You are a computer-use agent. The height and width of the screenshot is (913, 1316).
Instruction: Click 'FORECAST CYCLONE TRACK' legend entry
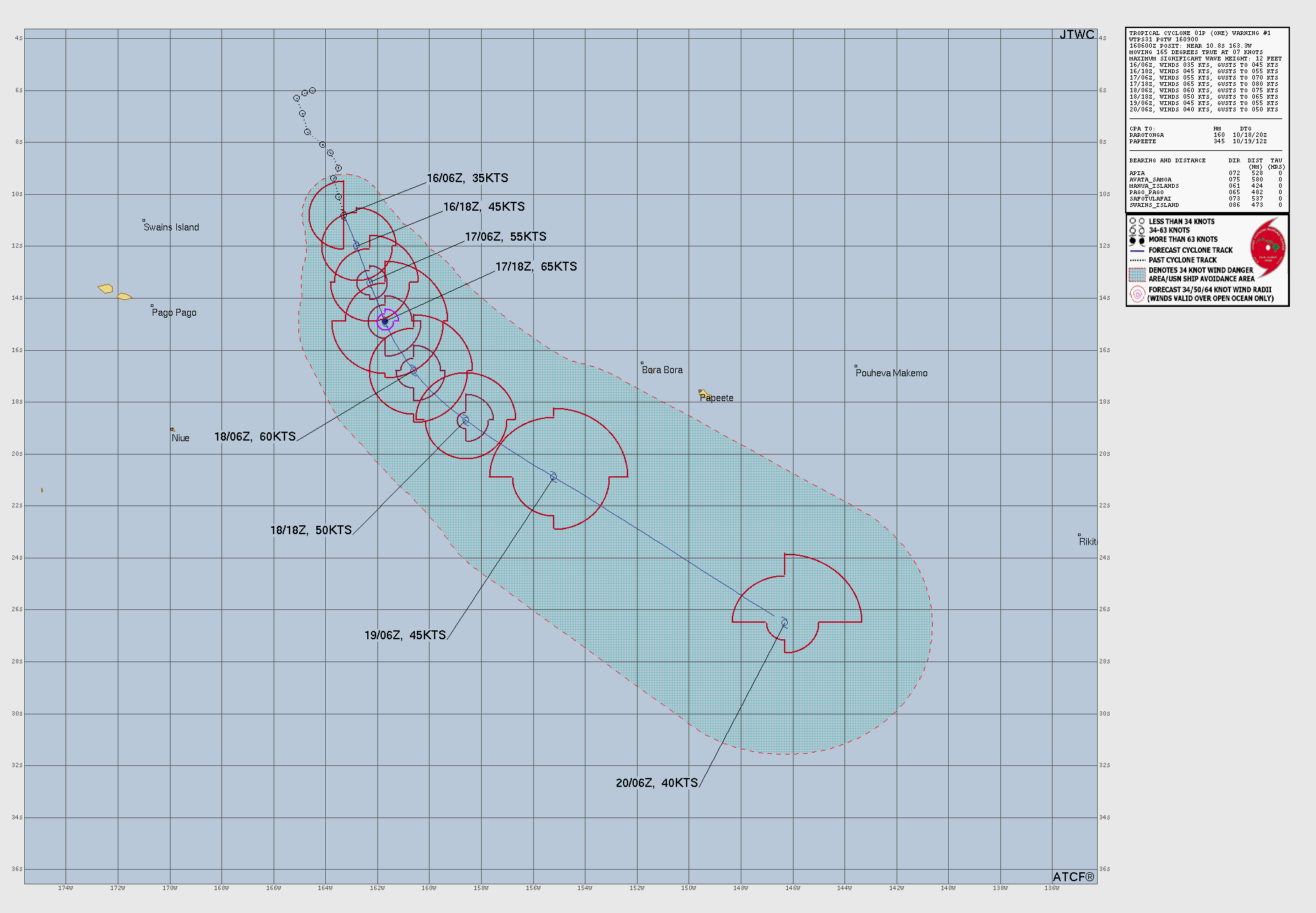point(1190,250)
